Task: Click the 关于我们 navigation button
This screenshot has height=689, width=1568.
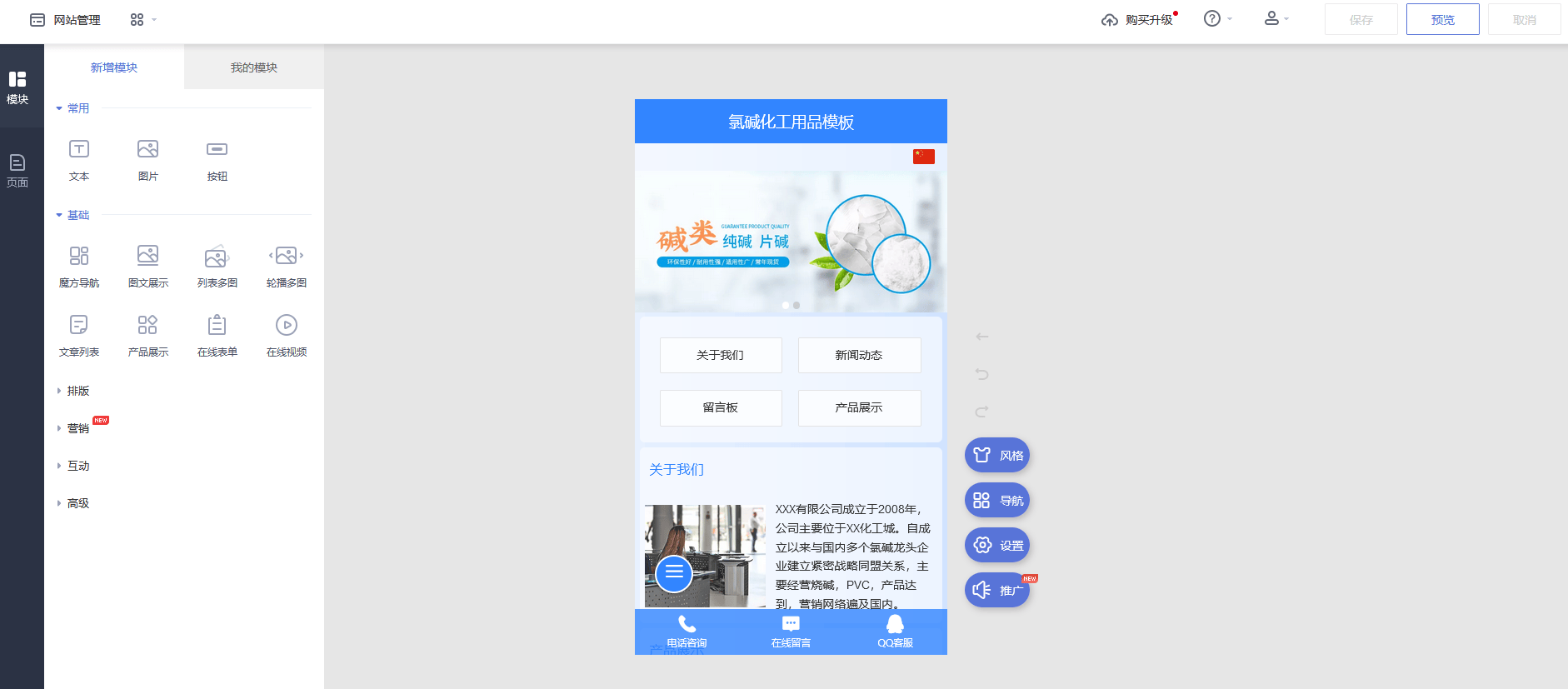Action: [x=721, y=355]
